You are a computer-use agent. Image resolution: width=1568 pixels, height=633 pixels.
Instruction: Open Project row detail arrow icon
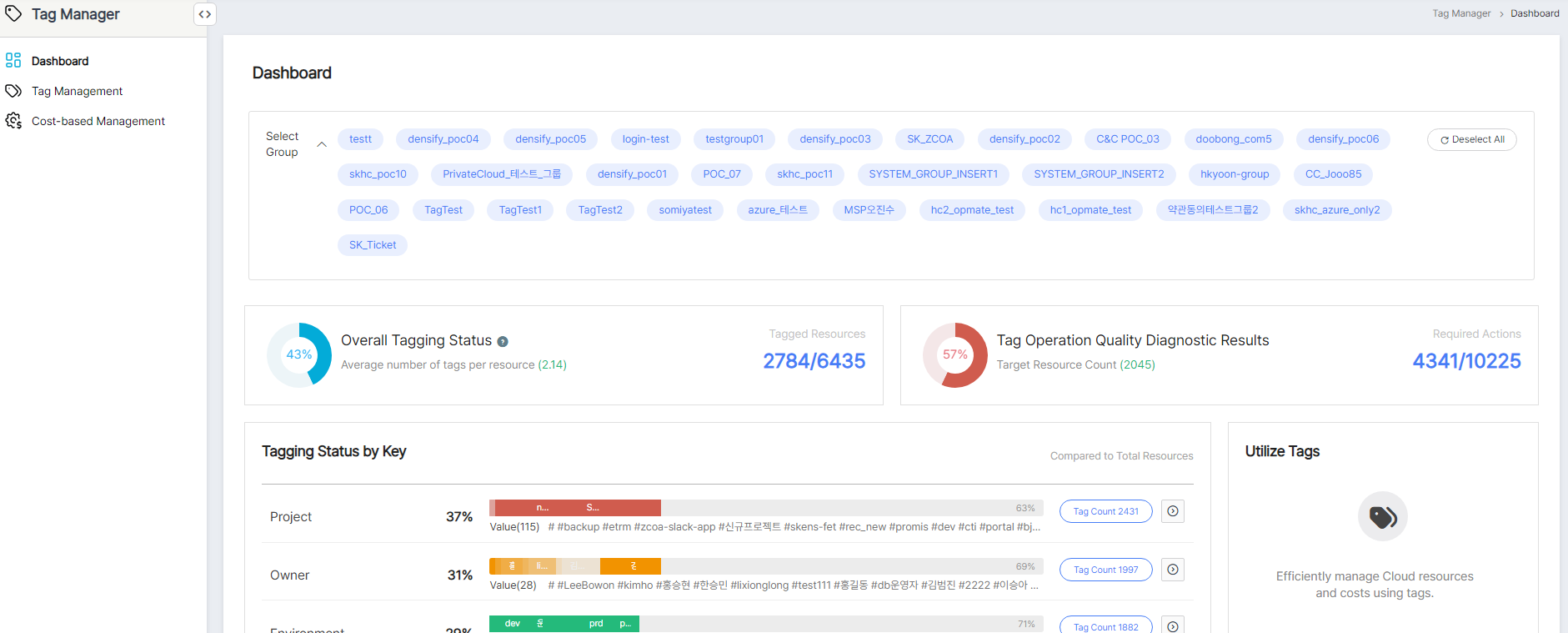(x=1173, y=511)
